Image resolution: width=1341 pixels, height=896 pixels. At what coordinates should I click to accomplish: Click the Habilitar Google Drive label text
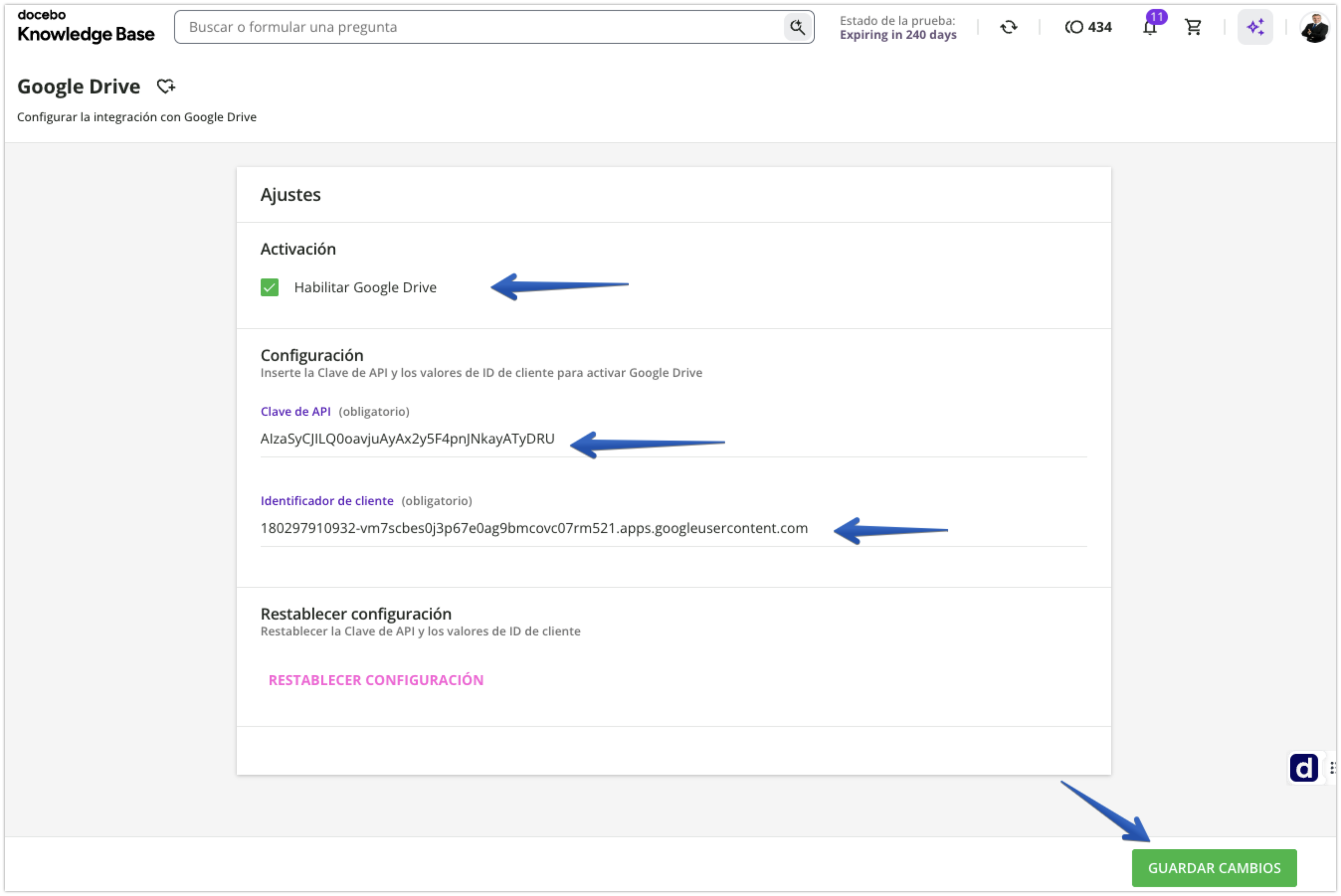coord(365,287)
